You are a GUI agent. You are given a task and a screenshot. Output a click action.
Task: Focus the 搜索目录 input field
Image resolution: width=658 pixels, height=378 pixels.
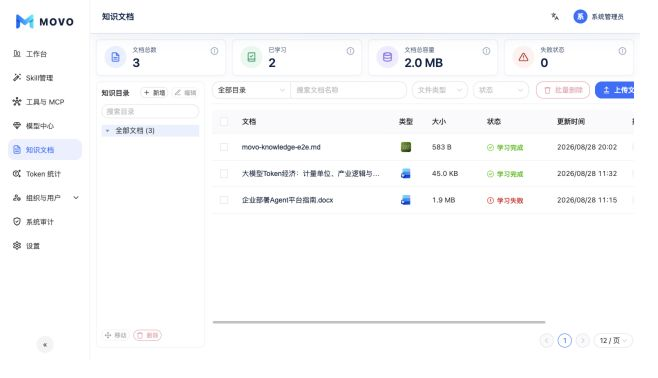[x=150, y=111]
